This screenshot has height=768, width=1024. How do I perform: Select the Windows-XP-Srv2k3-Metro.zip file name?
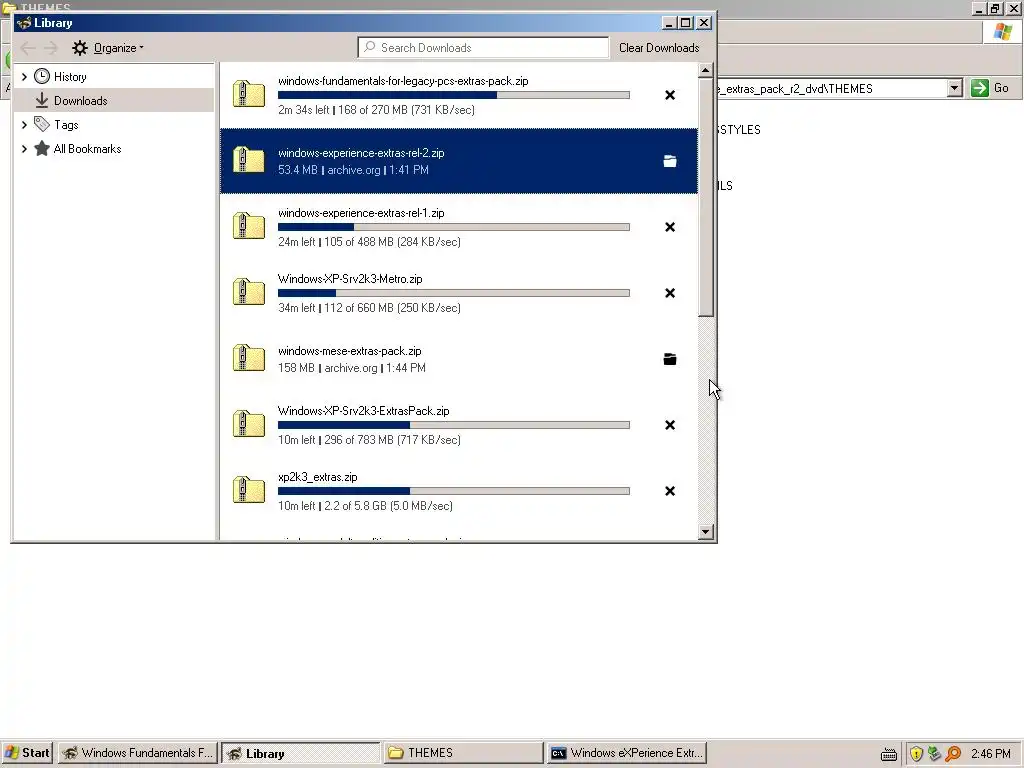point(350,279)
